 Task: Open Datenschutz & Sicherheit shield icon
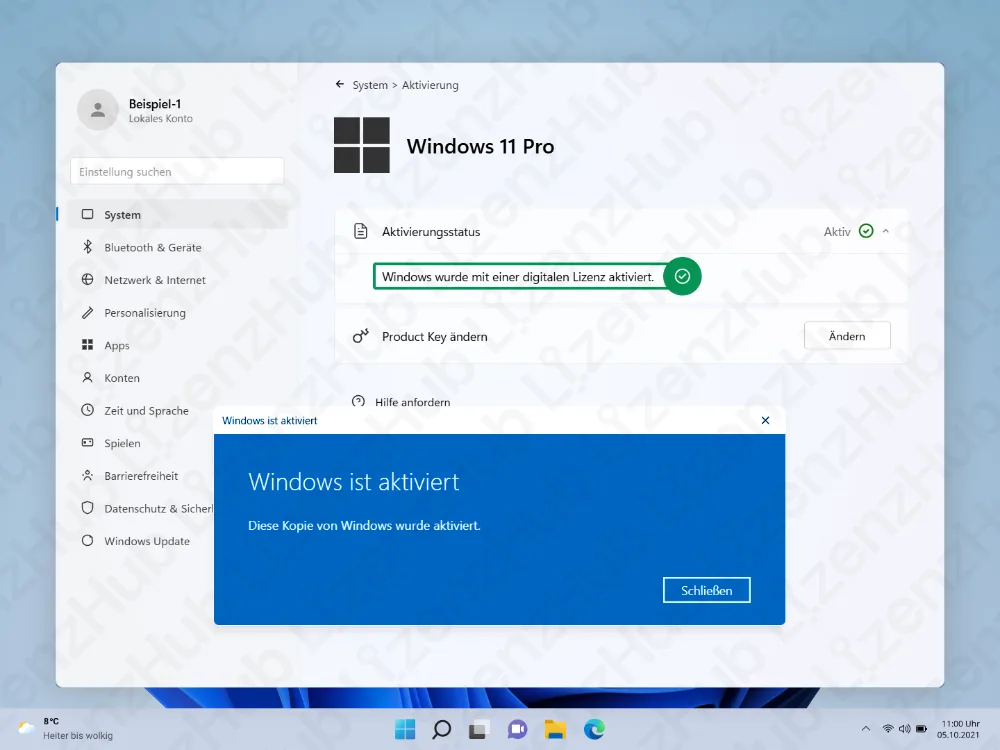click(89, 508)
